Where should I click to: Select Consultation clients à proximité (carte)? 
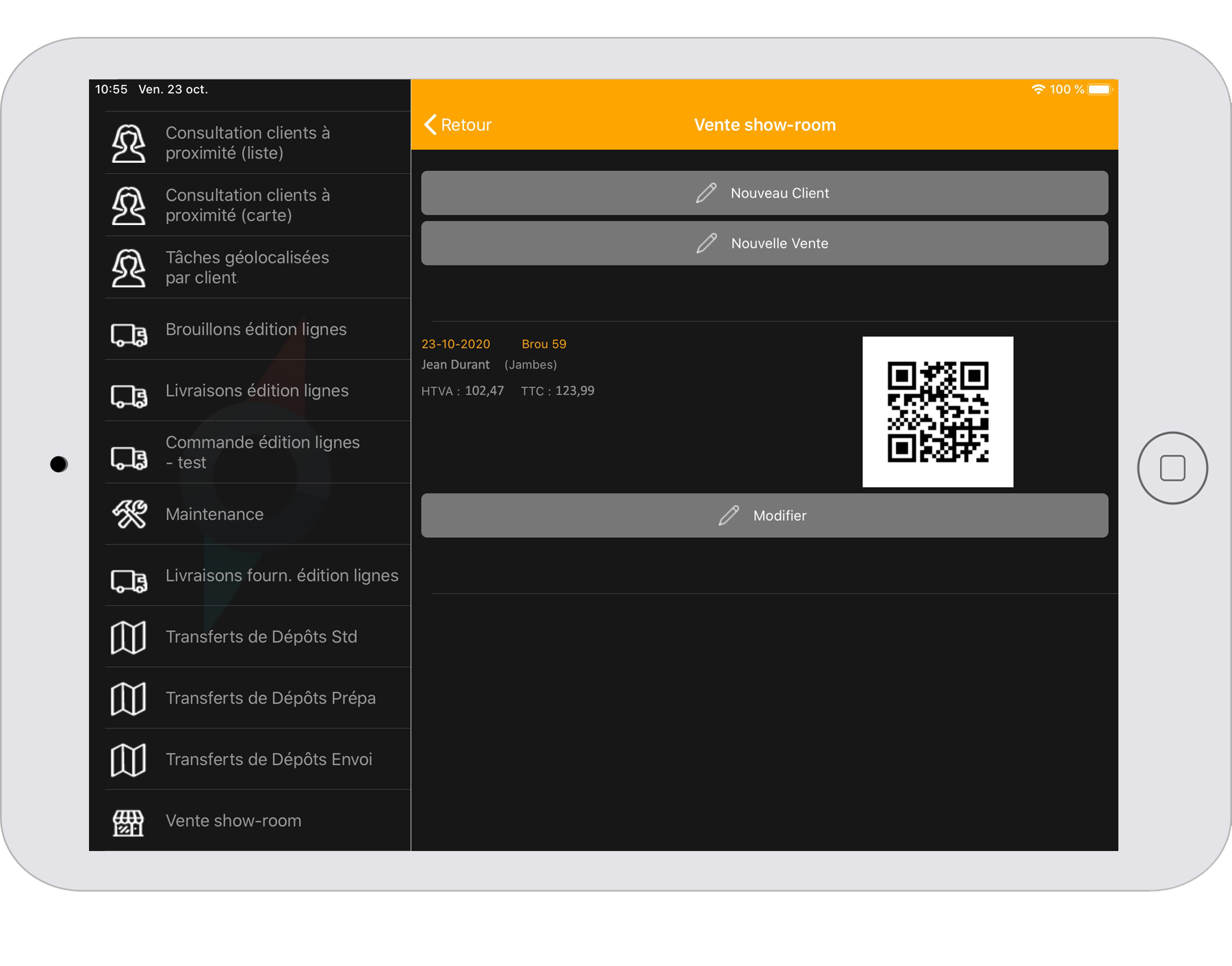point(248,205)
